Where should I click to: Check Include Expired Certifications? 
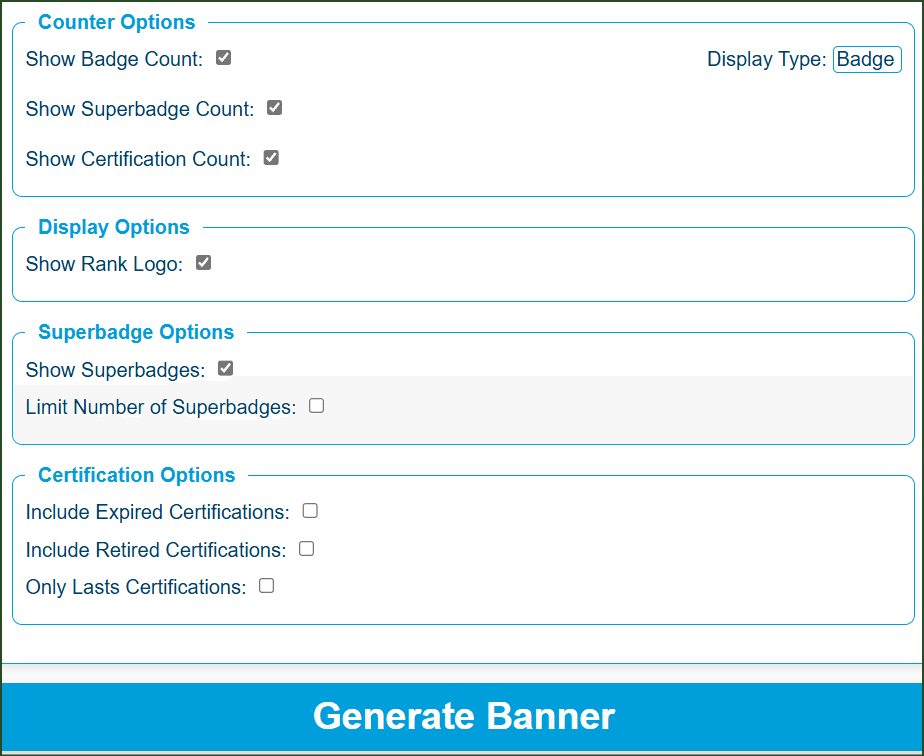[310, 510]
